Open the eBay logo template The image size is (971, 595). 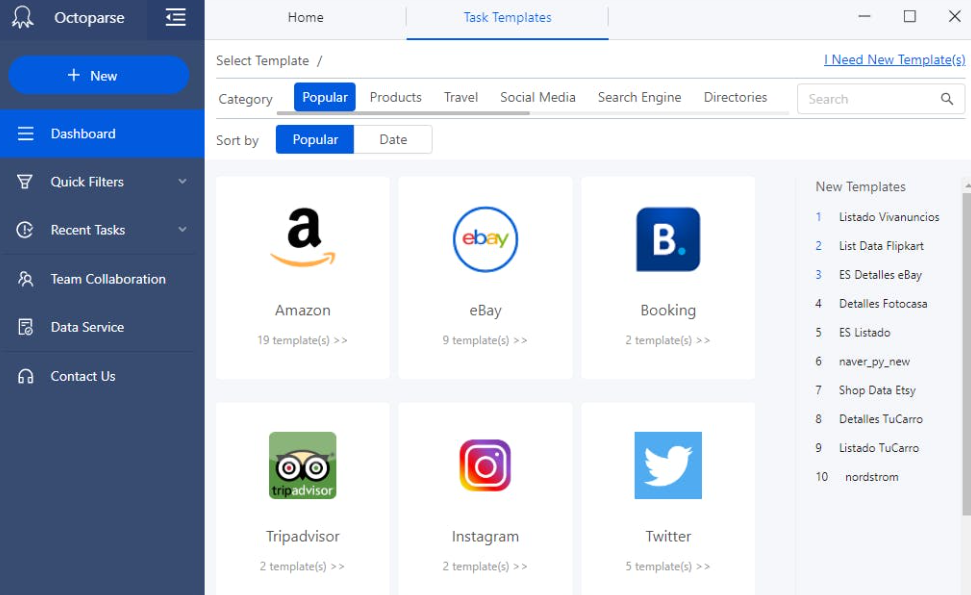[486, 239]
